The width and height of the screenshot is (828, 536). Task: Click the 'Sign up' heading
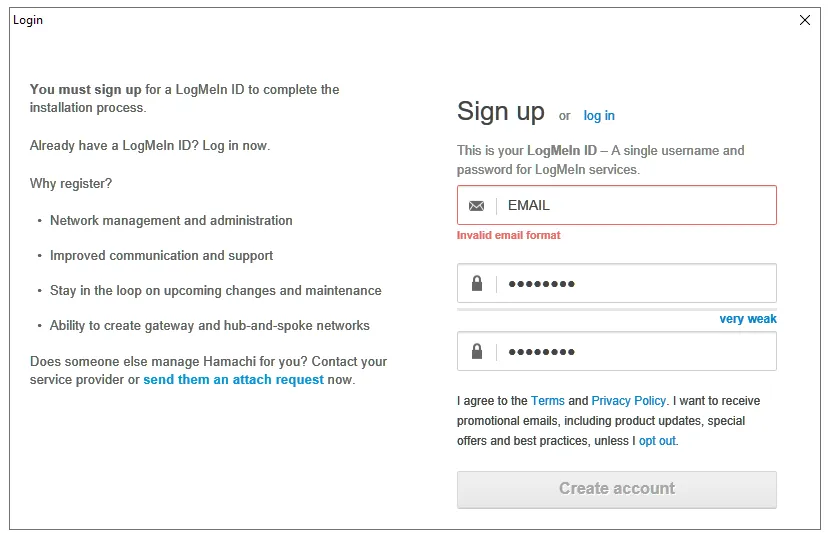pyautogui.click(x=501, y=111)
